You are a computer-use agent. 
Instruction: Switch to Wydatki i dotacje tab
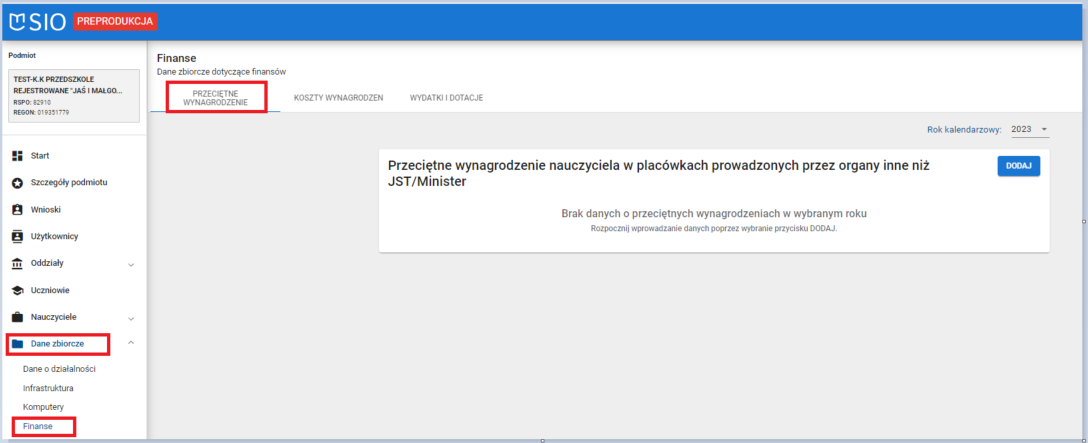tap(446, 98)
